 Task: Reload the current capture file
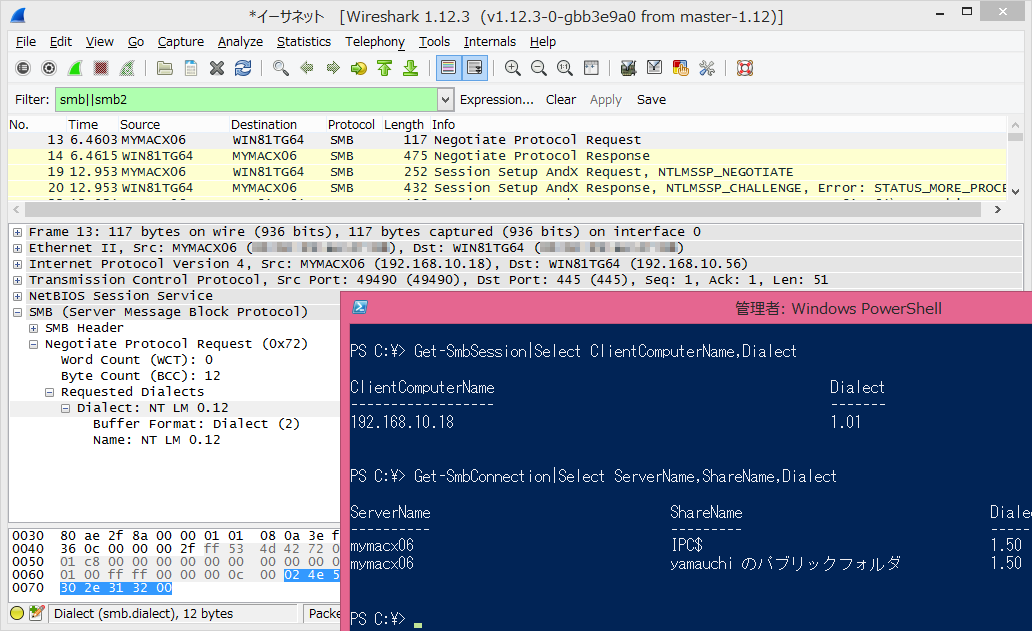[243, 67]
